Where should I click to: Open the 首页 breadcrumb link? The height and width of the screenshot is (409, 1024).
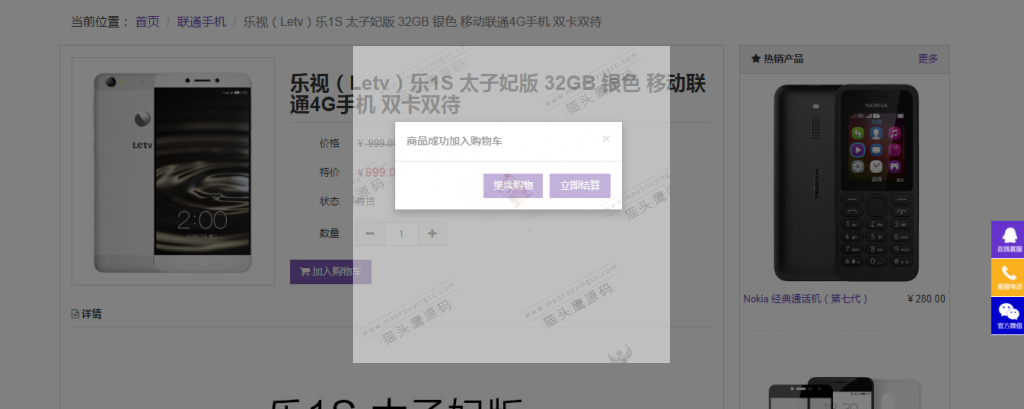pos(147,22)
